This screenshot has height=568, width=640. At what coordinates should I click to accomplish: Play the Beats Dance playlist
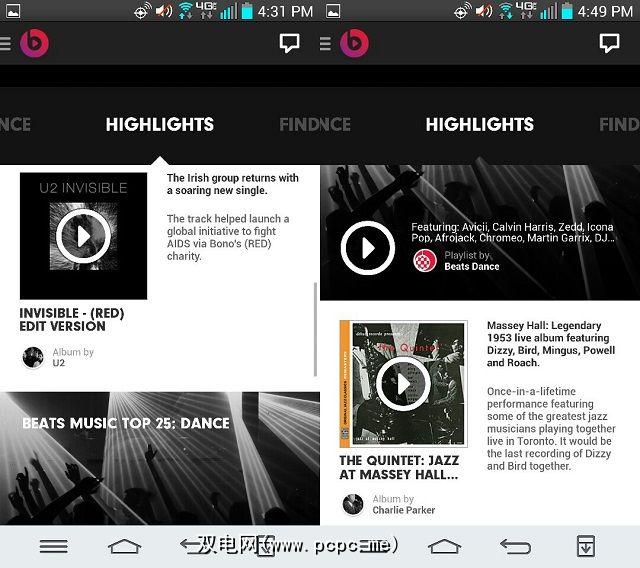pos(368,248)
